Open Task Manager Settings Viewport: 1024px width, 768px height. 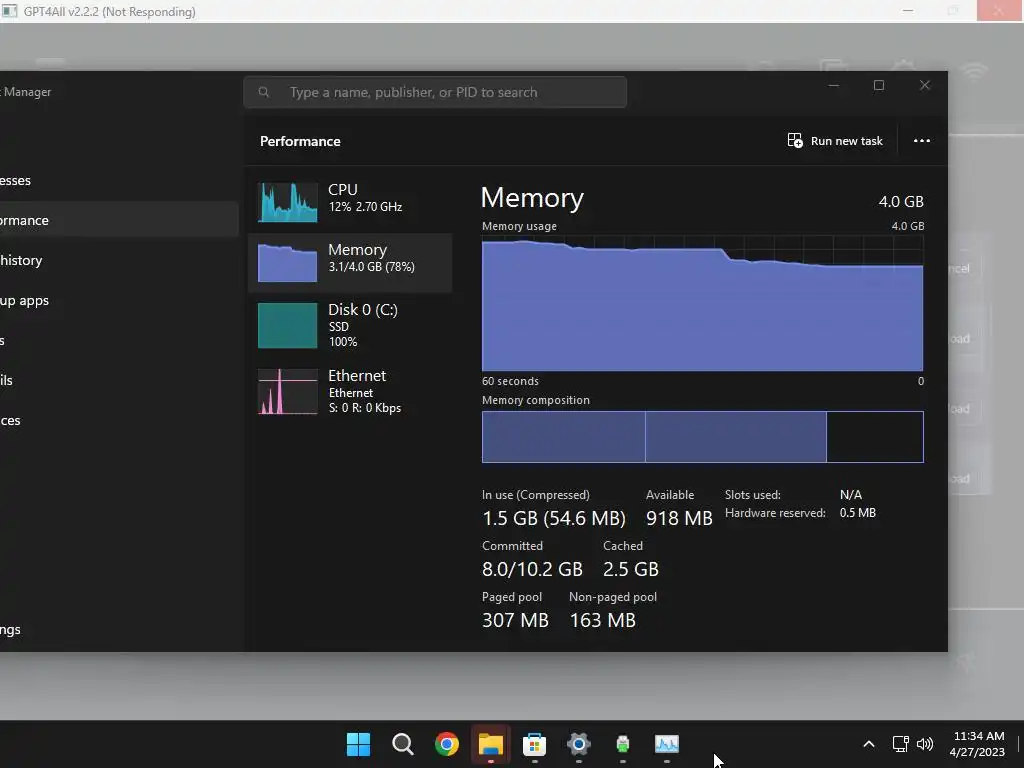pos(118,630)
